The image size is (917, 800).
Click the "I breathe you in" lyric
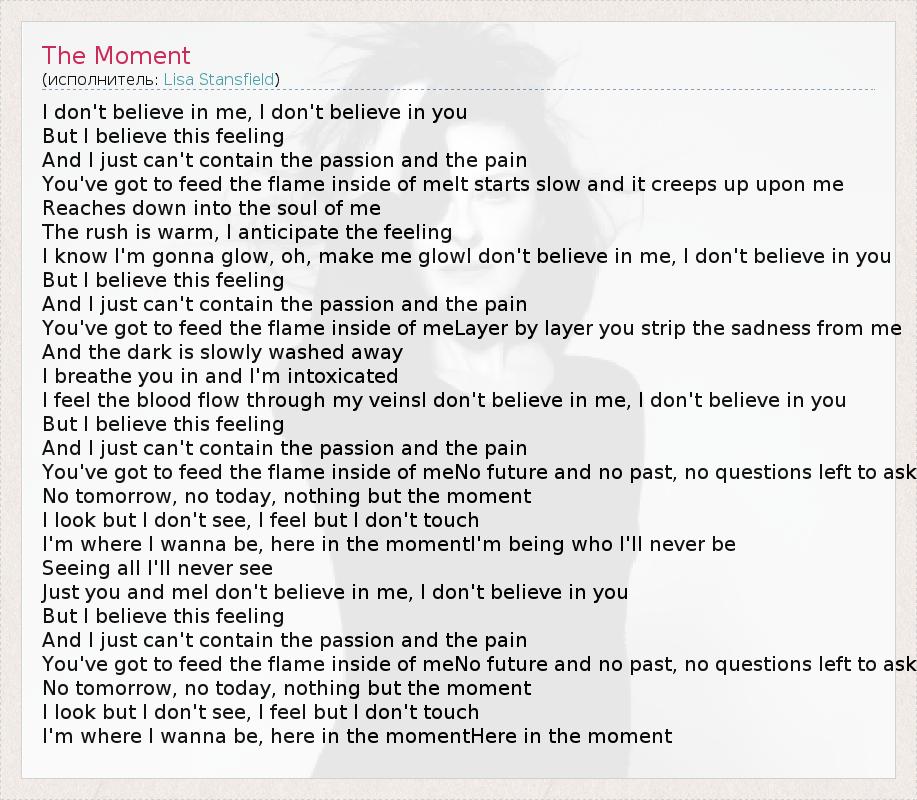tap(220, 376)
